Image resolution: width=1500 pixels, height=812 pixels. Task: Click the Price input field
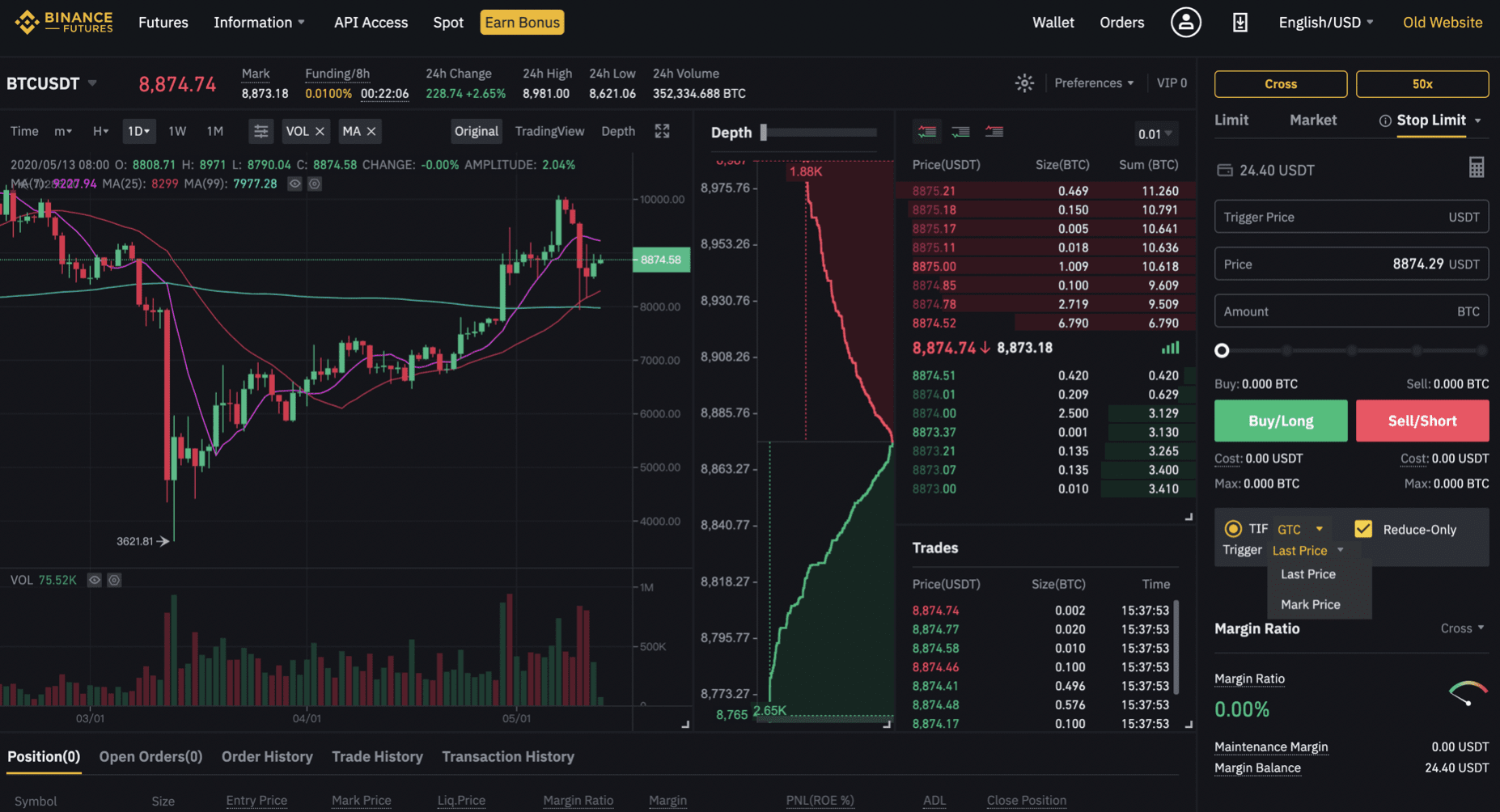click(x=1351, y=264)
